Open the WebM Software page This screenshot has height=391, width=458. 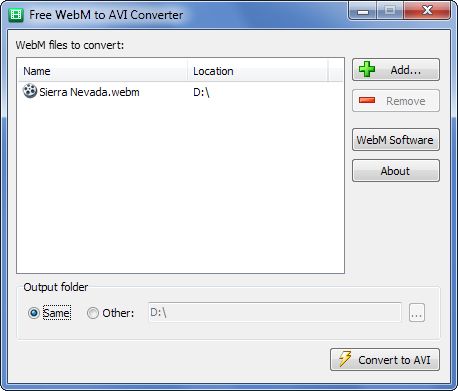pos(396,140)
